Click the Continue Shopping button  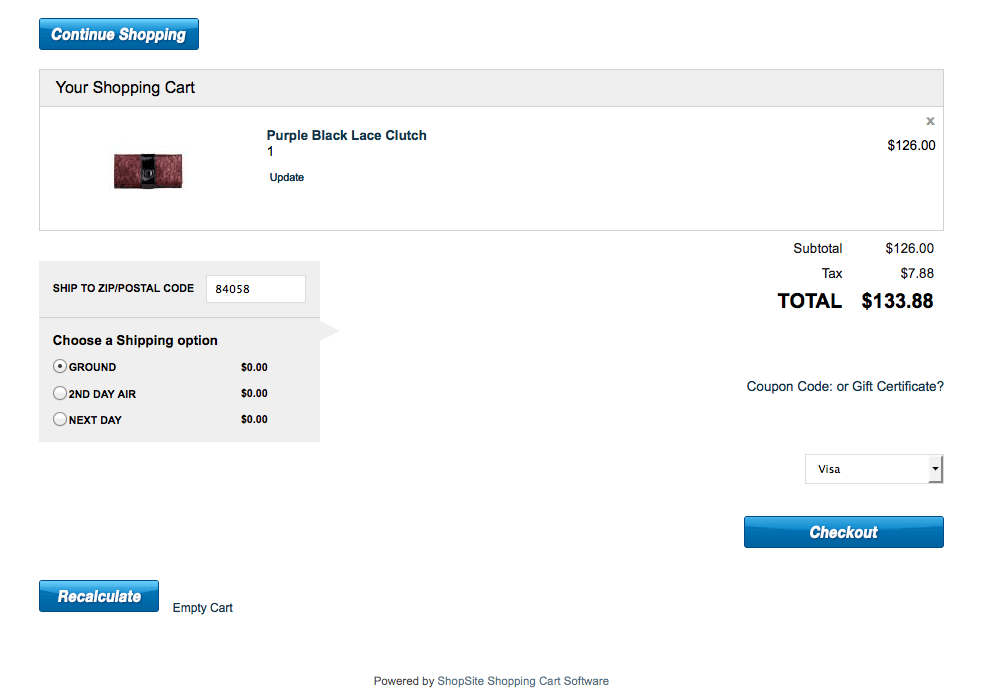tap(119, 34)
